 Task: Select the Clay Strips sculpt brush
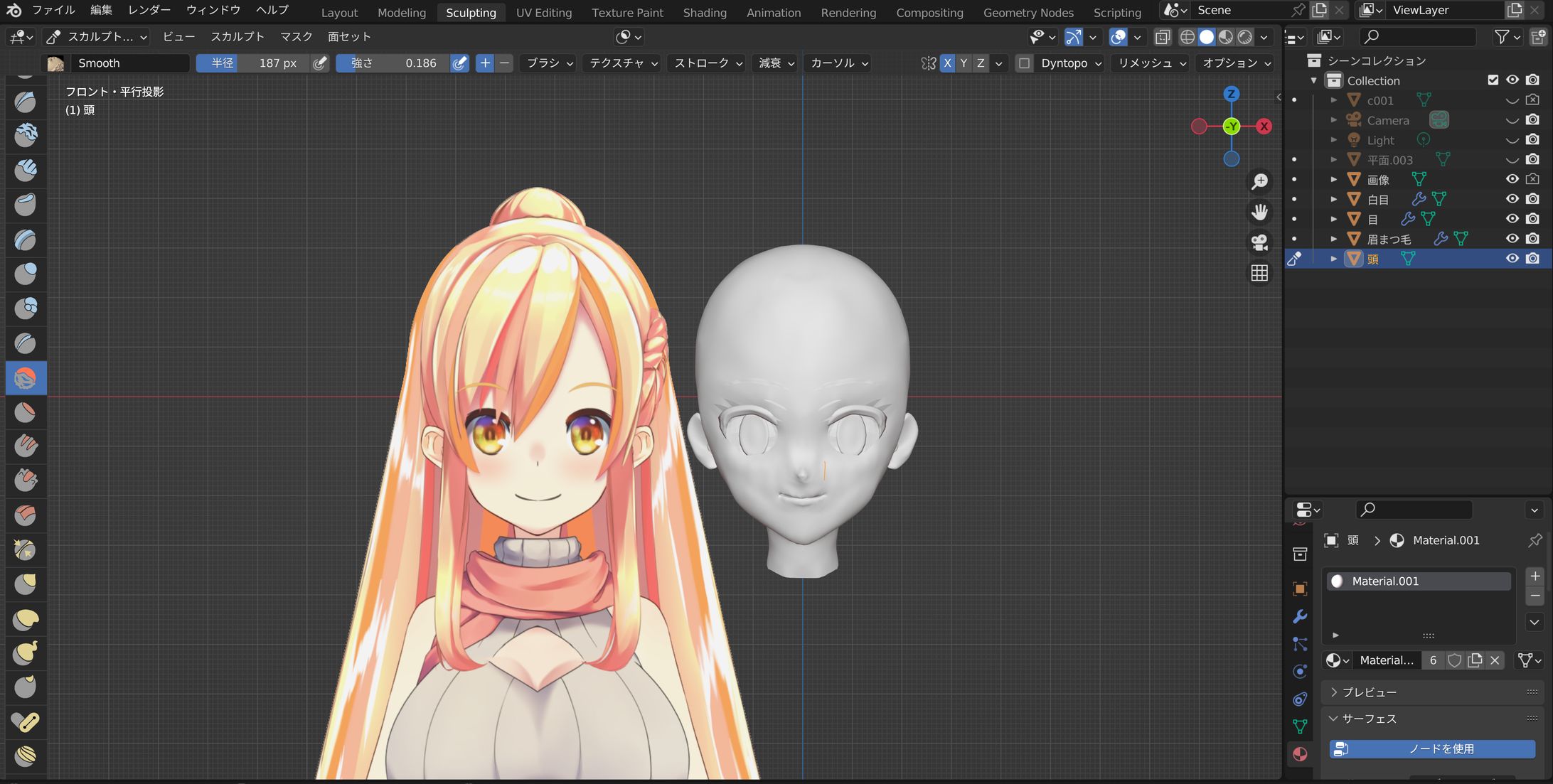(x=26, y=170)
